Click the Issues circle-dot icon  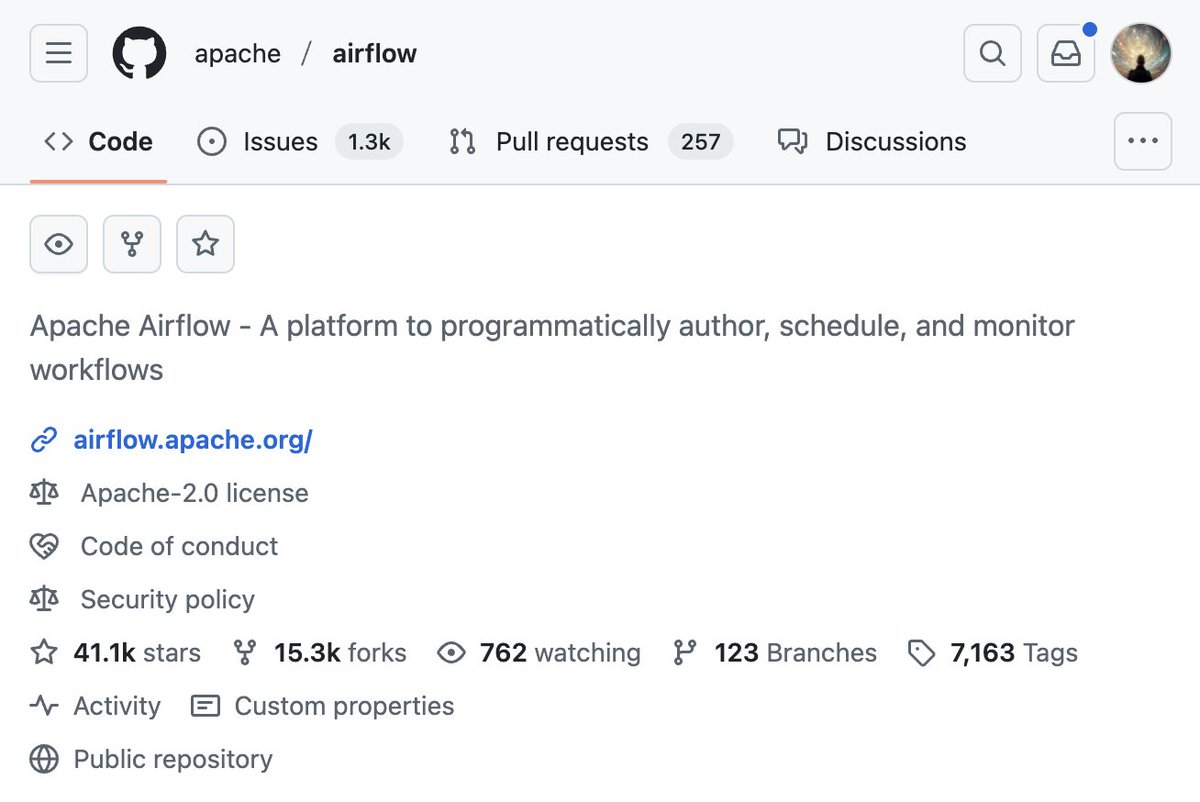[212, 142]
